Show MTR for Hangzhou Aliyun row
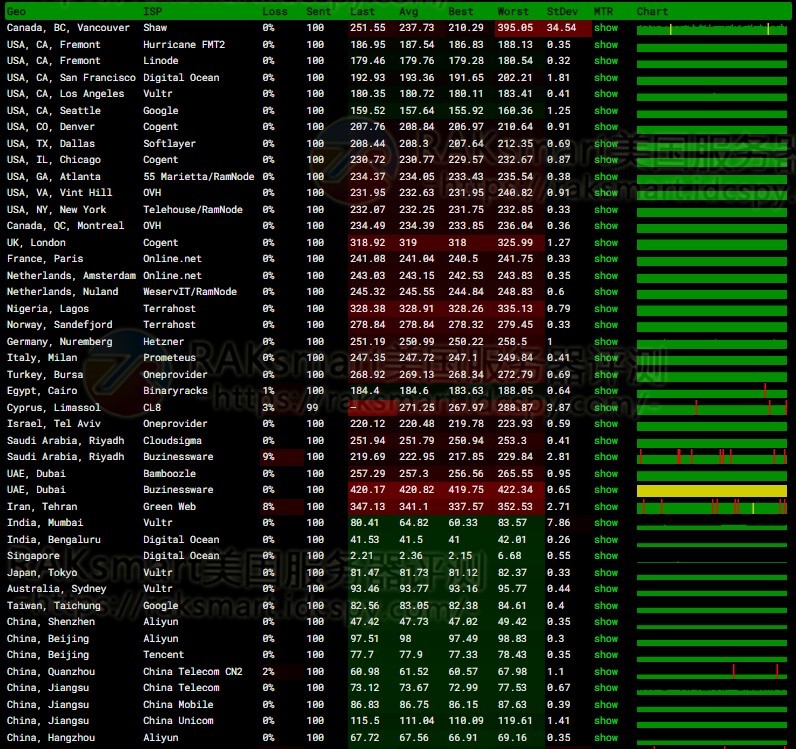 (x=606, y=738)
